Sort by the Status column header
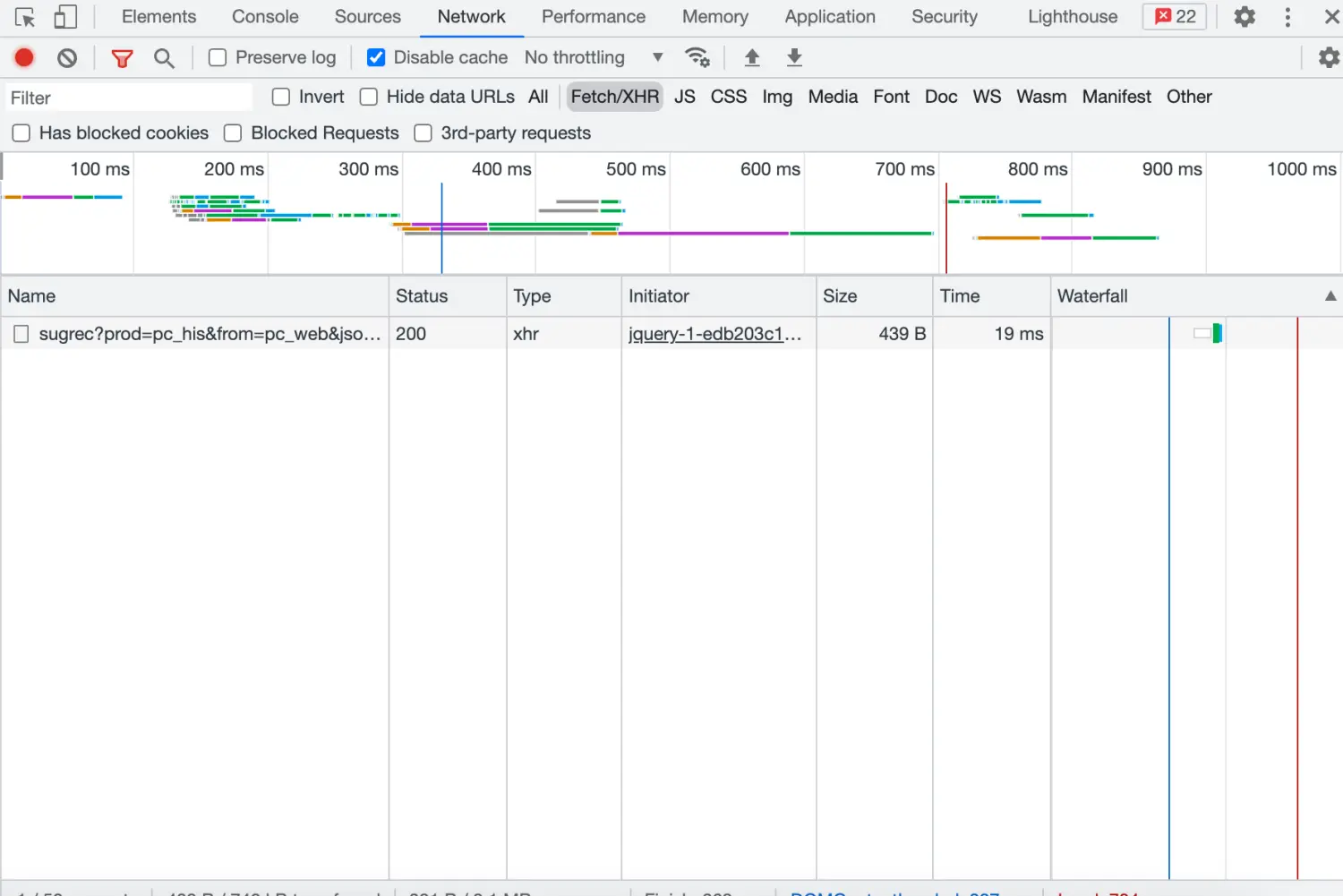Screen dimensions: 1343x896 (x=448, y=296)
